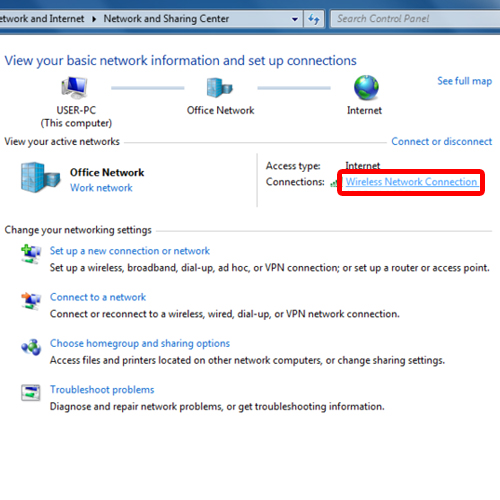Click the homegroup spheres icon
Viewport: 500px width, 500px height.
coord(31,347)
